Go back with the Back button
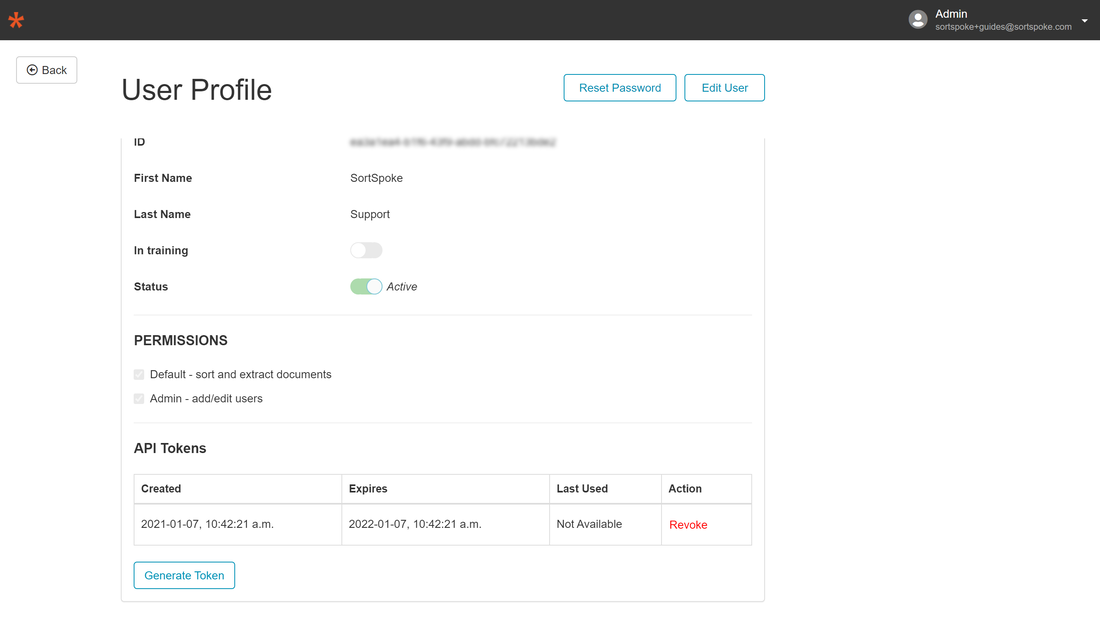The height and width of the screenshot is (618, 1100). [x=47, y=70]
